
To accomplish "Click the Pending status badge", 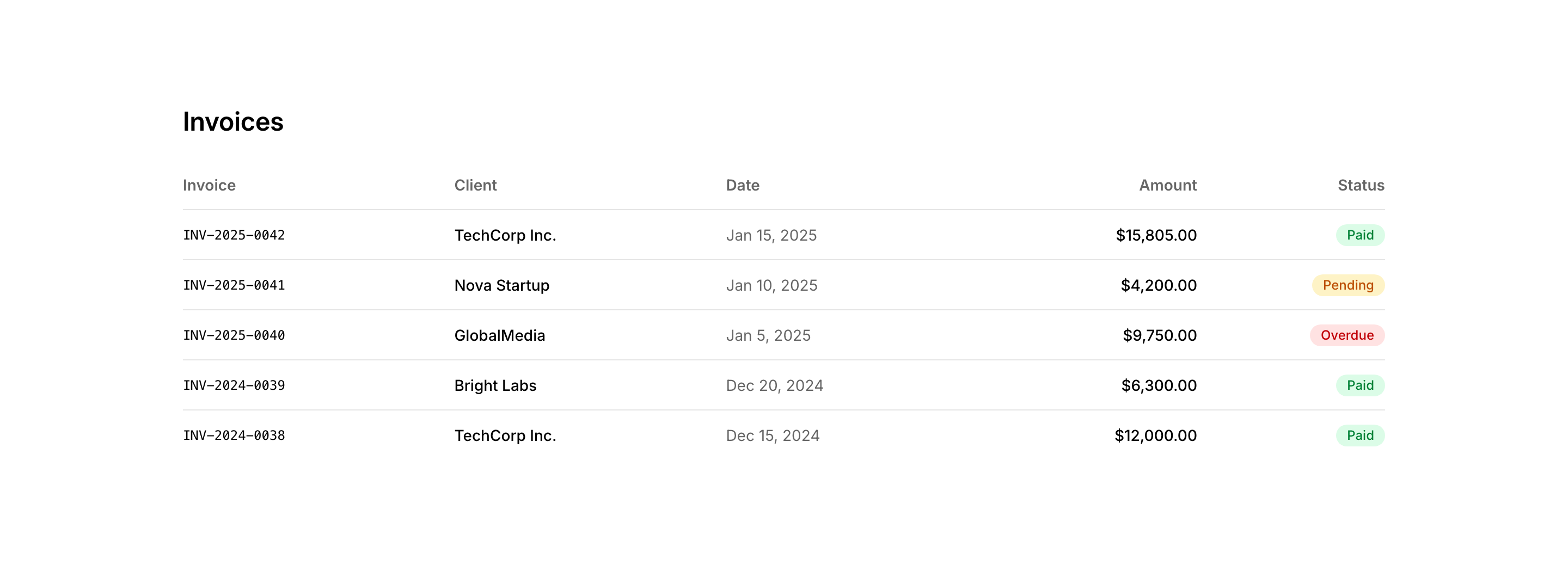I will coord(1347,285).
